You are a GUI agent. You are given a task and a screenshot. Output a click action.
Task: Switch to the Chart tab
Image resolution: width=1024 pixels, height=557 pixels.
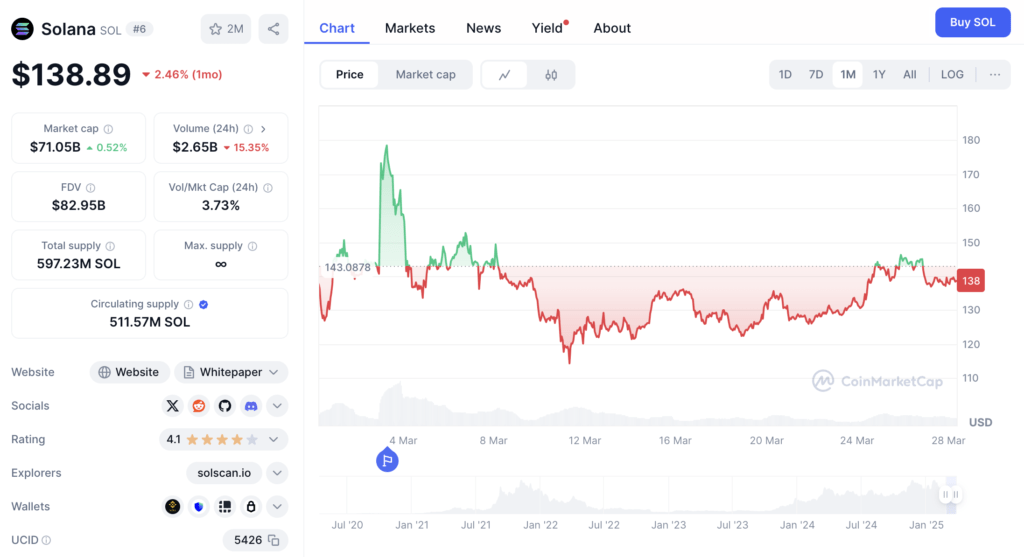(x=337, y=28)
